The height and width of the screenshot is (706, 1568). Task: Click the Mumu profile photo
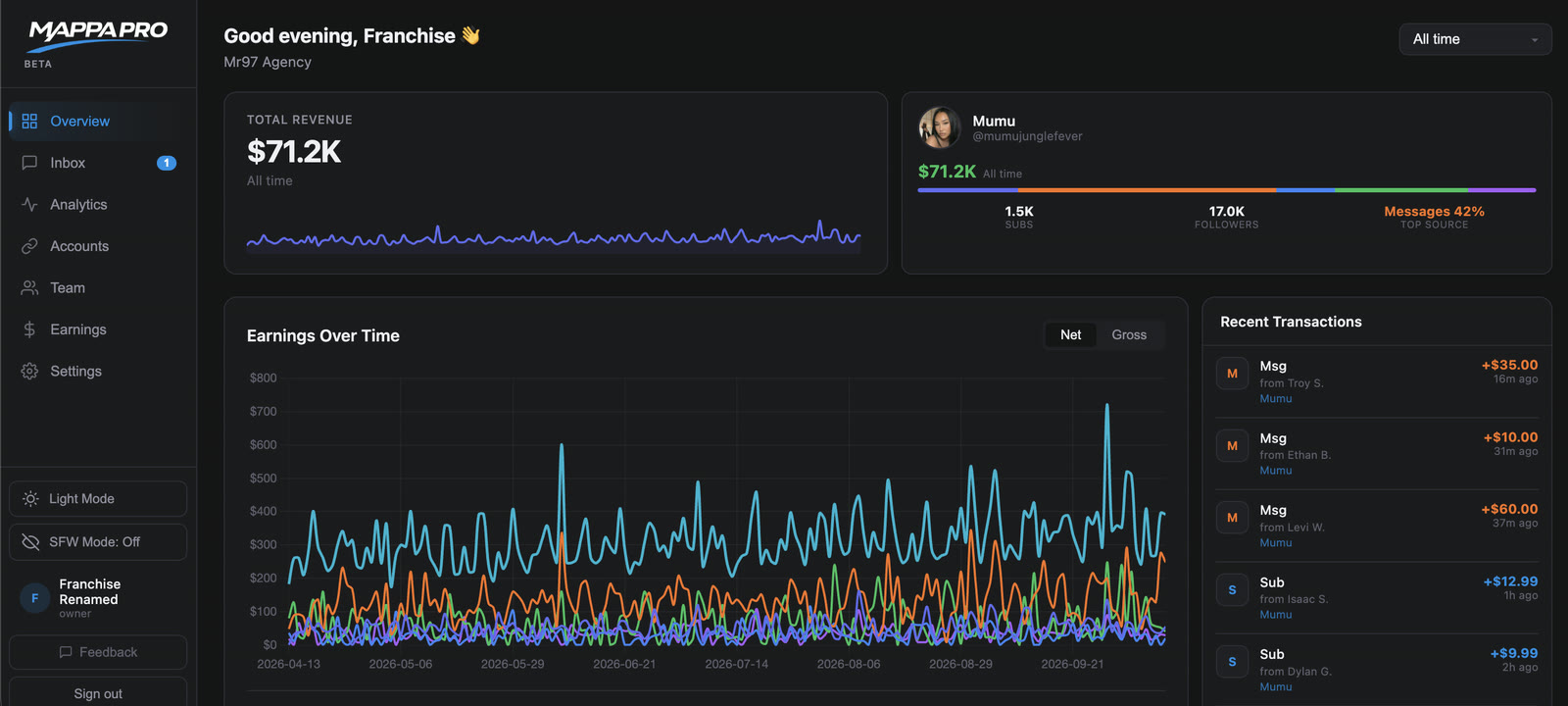coord(939,127)
